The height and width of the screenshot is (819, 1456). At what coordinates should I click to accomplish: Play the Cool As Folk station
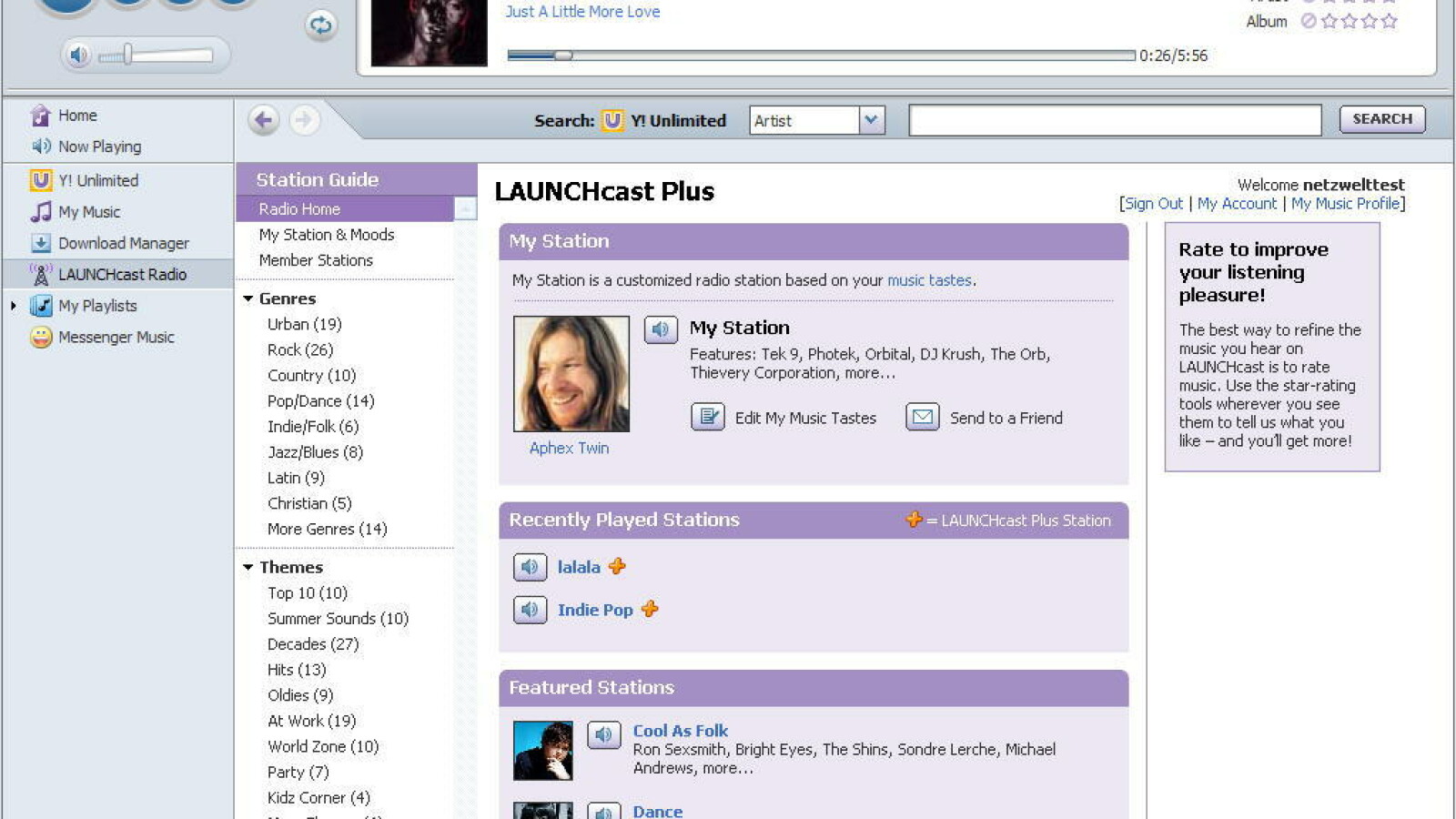[x=603, y=734]
